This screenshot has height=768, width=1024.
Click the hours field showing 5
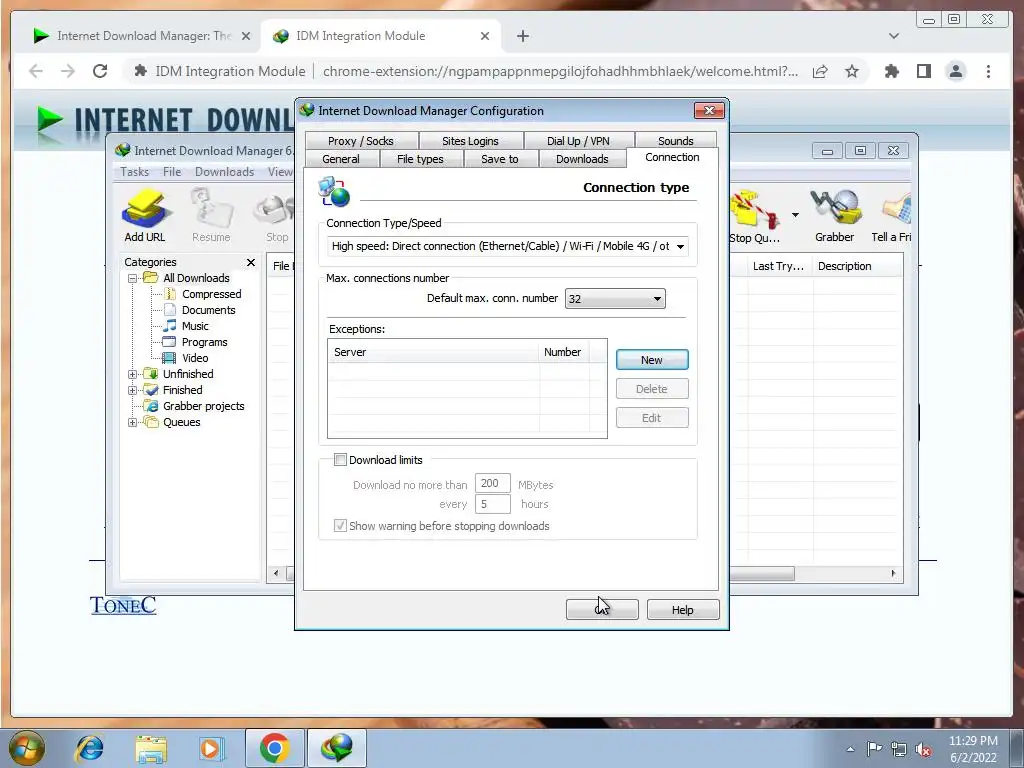[x=492, y=504]
